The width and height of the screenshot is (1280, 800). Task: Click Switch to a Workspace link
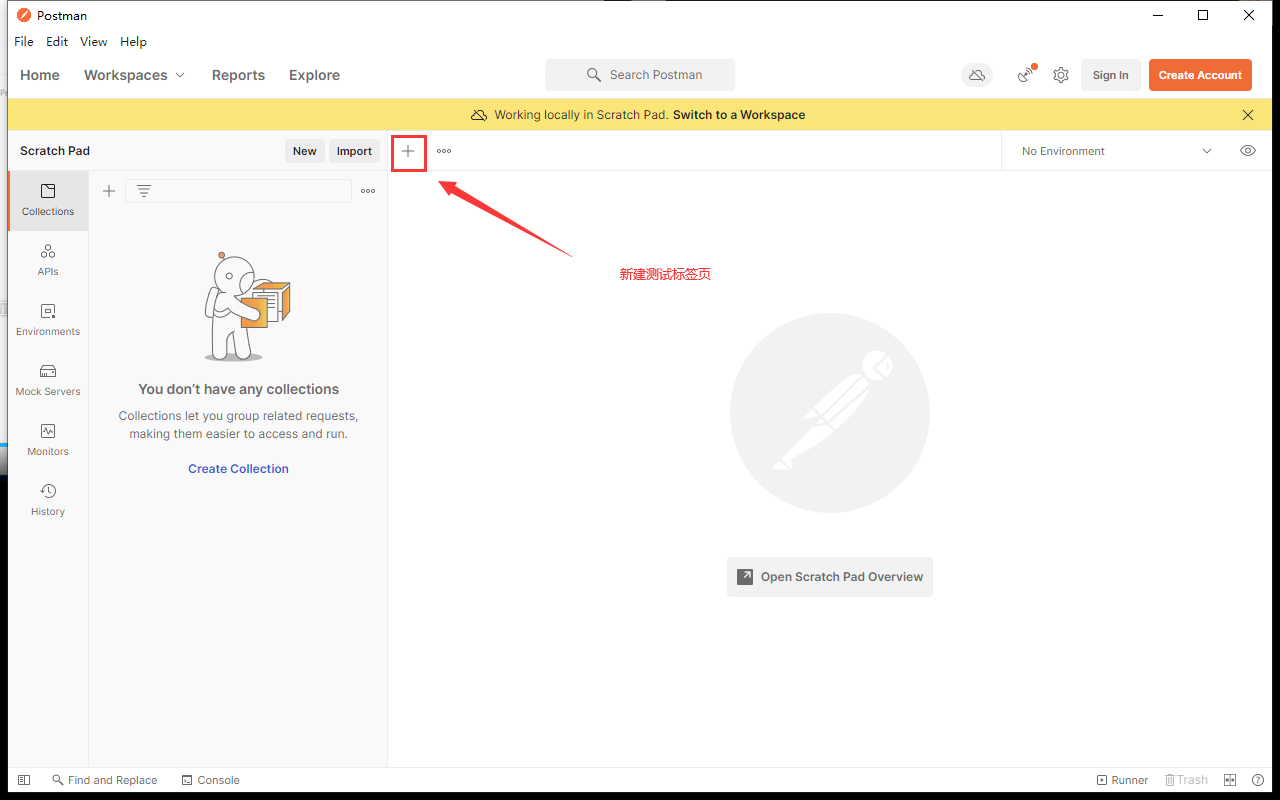739,115
